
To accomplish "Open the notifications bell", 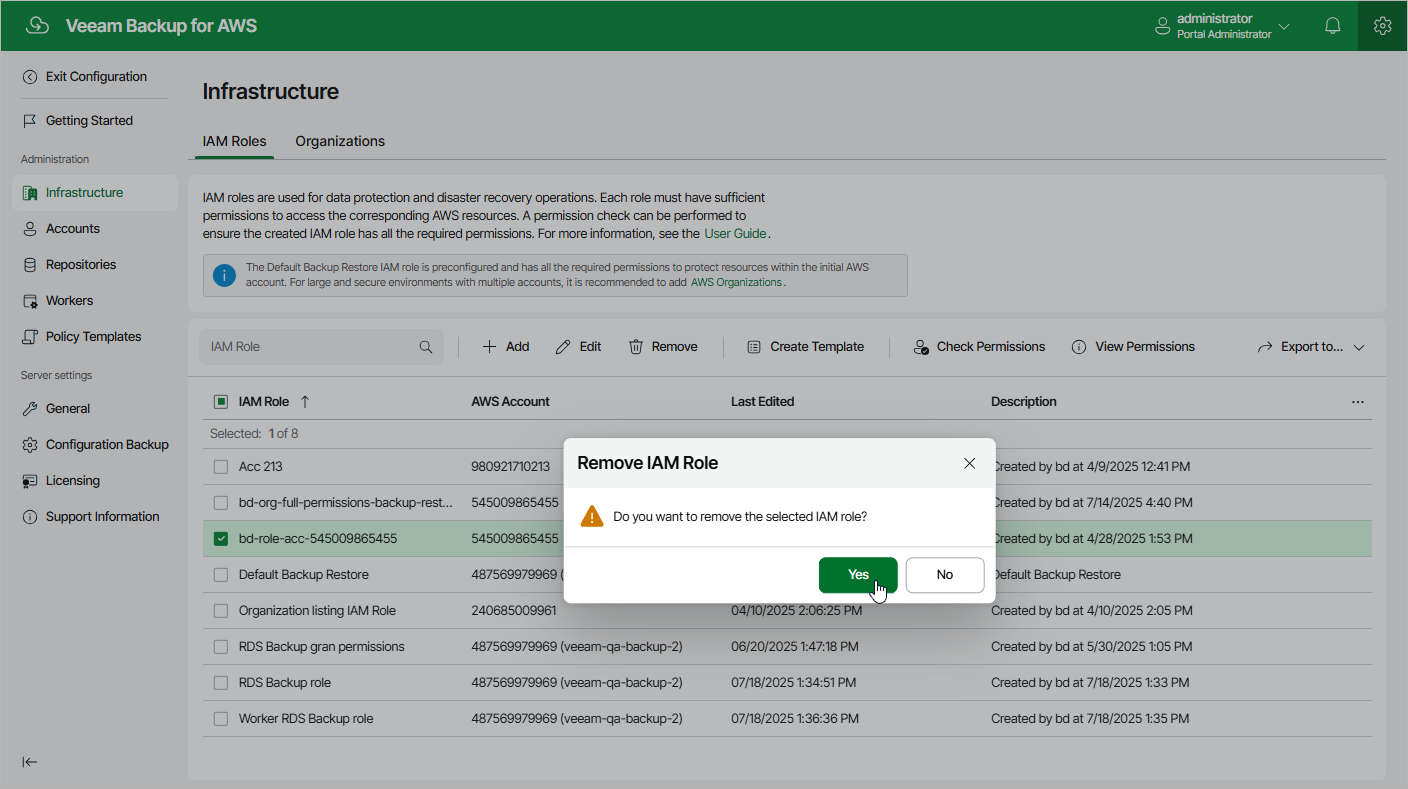I will coord(1332,26).
